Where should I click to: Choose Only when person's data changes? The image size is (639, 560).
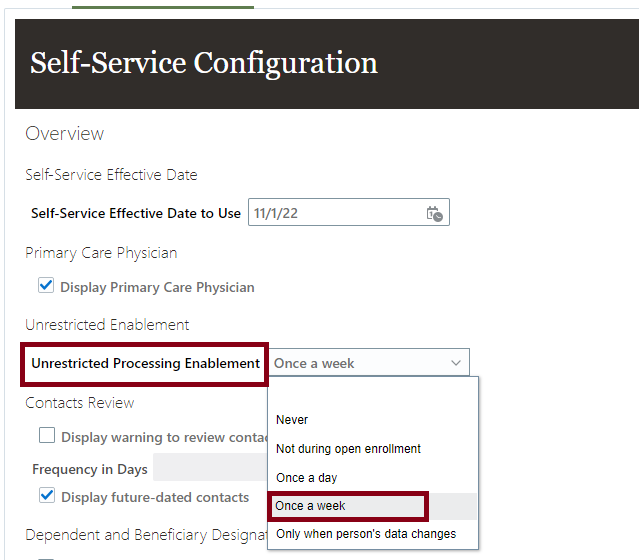366,534
